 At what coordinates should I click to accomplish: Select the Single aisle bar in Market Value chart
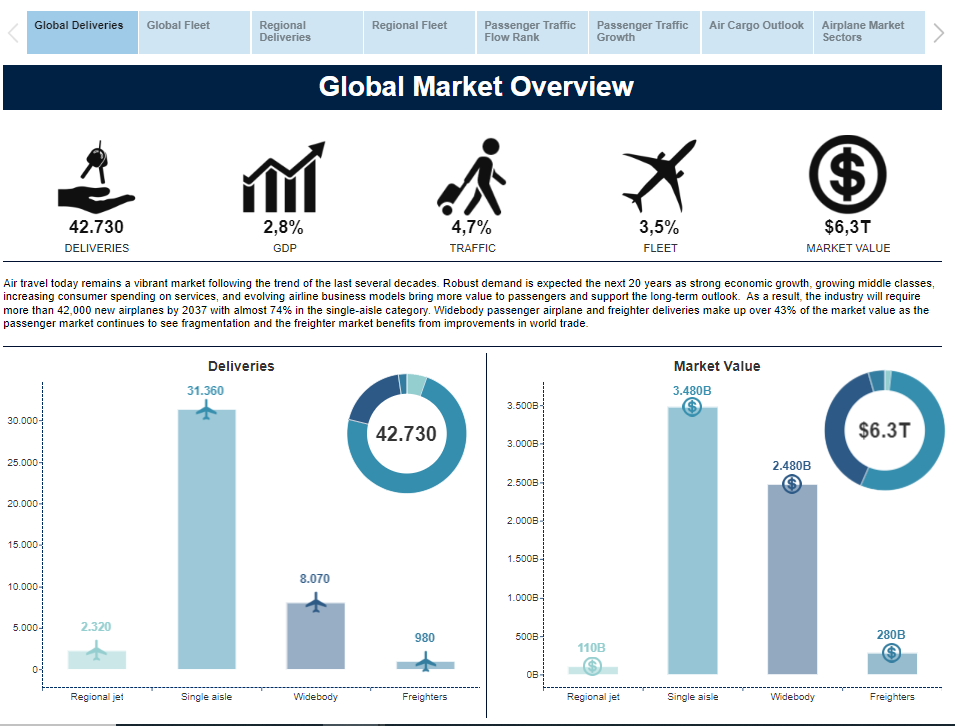click(x=692, y=540)
